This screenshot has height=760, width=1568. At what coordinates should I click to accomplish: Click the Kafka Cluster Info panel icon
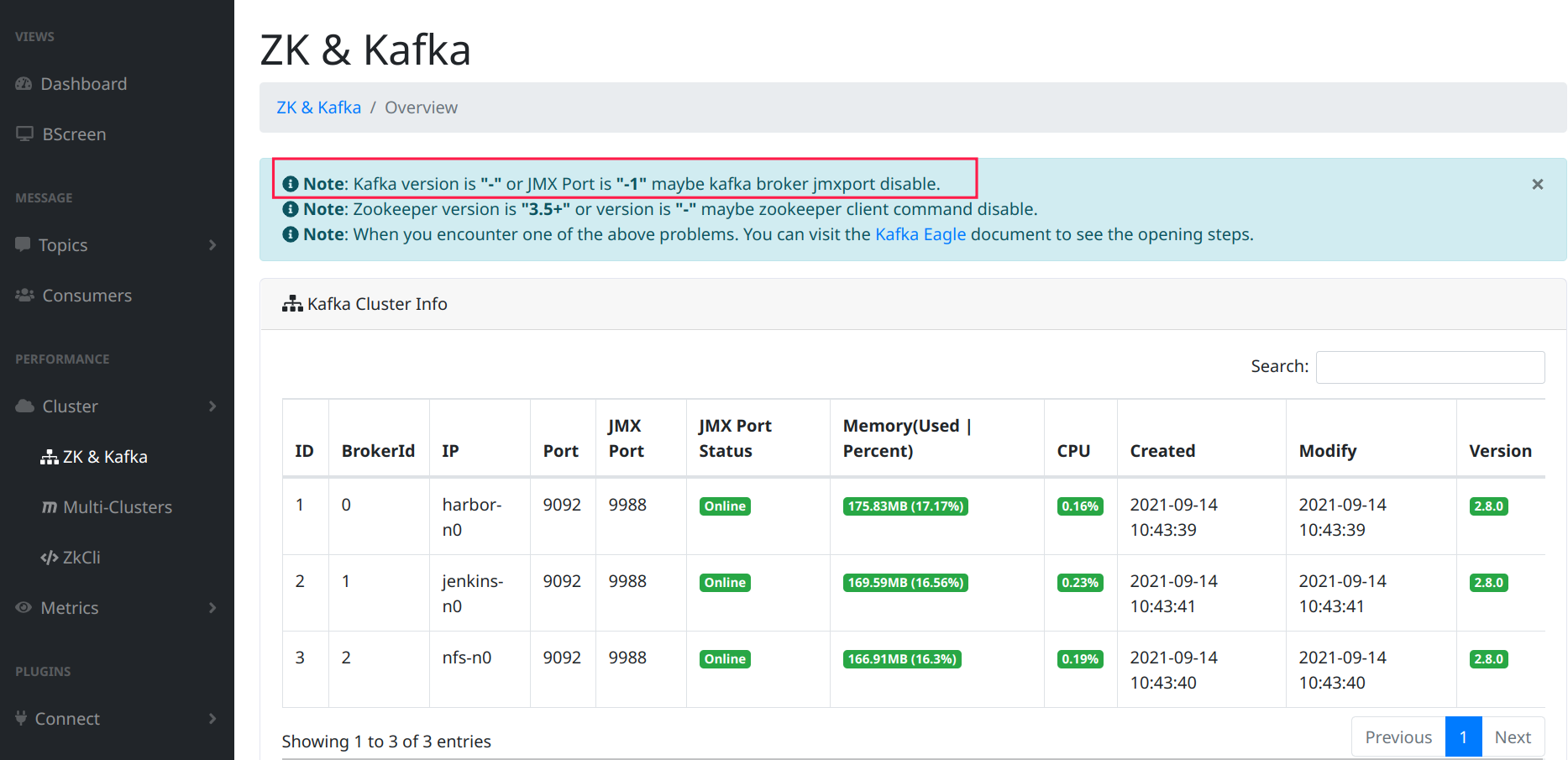[x=291, y=303]
